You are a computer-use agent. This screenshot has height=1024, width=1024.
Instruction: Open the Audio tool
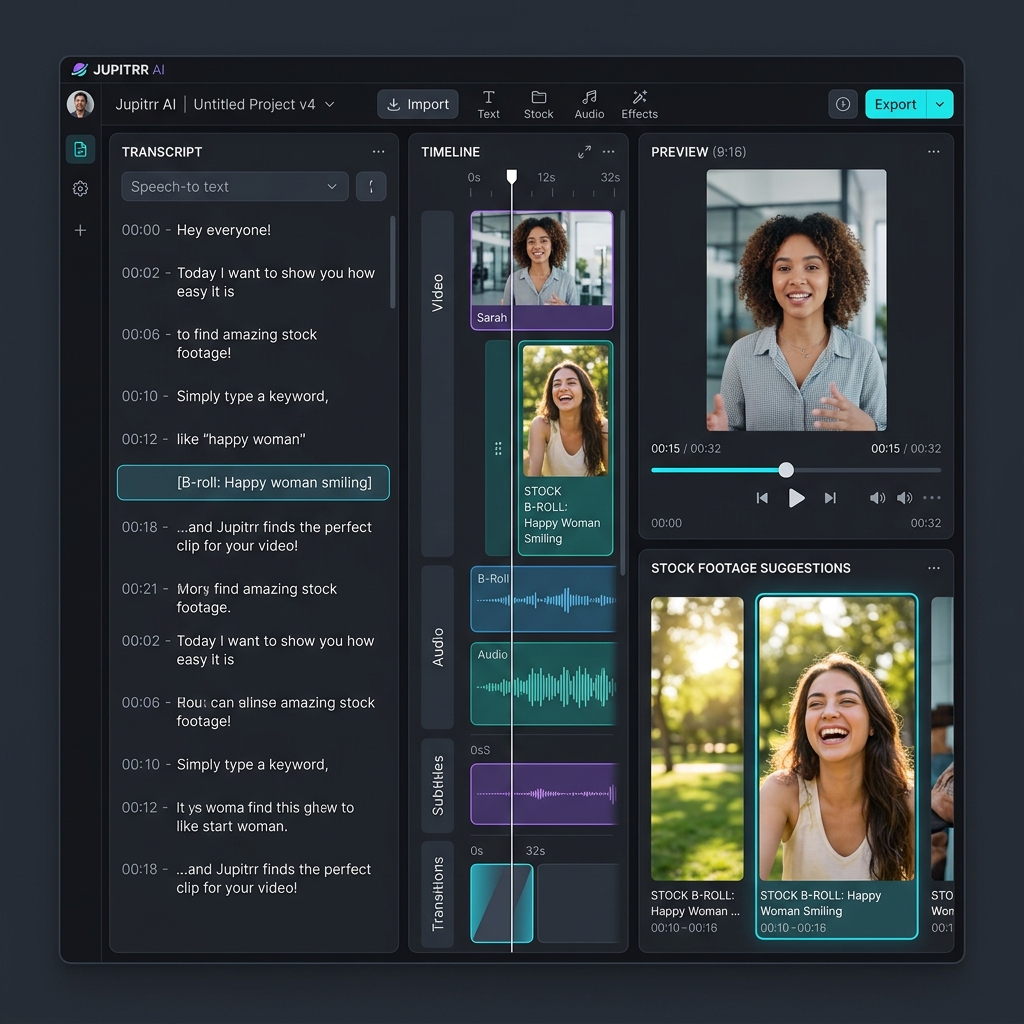pos(589,104)
